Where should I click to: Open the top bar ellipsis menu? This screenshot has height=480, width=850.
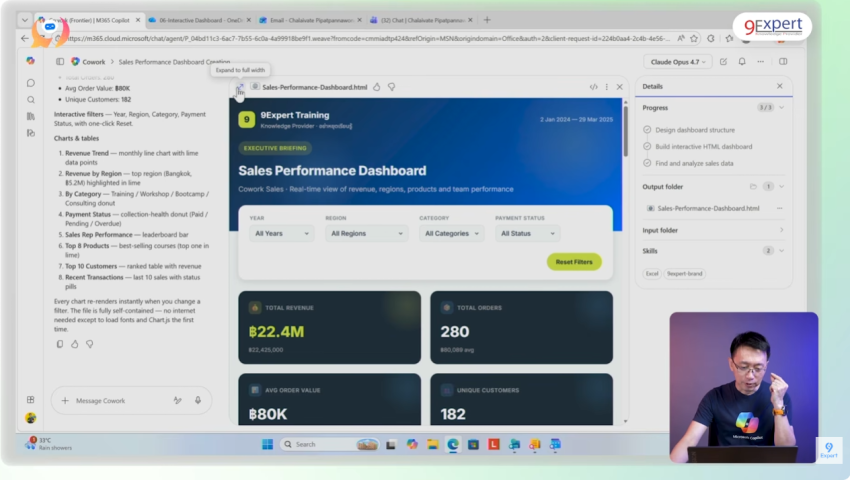click(x=761, y=62)
